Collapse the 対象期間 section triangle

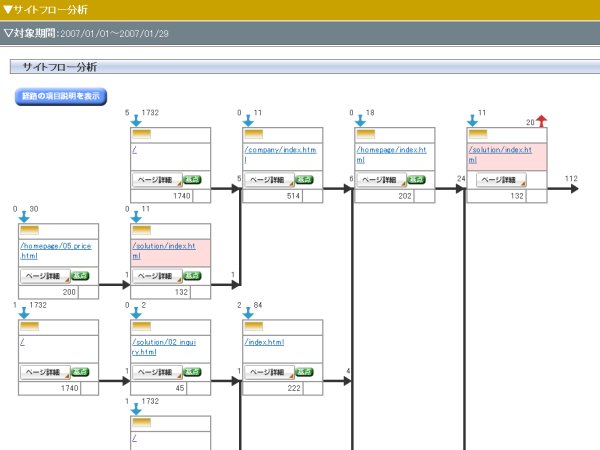[8, 32]
